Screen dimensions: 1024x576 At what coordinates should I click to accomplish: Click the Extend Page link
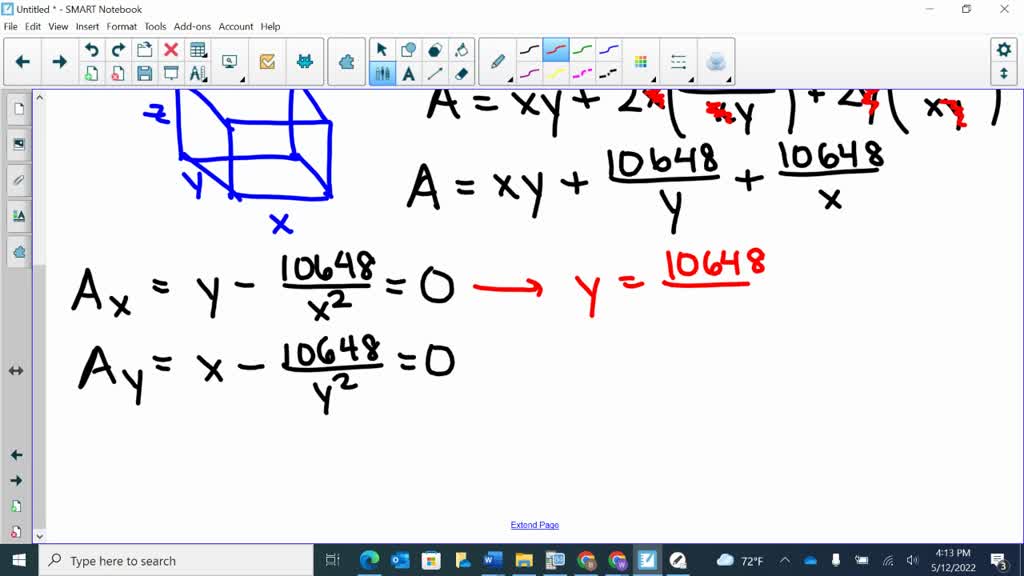[534, 525]
